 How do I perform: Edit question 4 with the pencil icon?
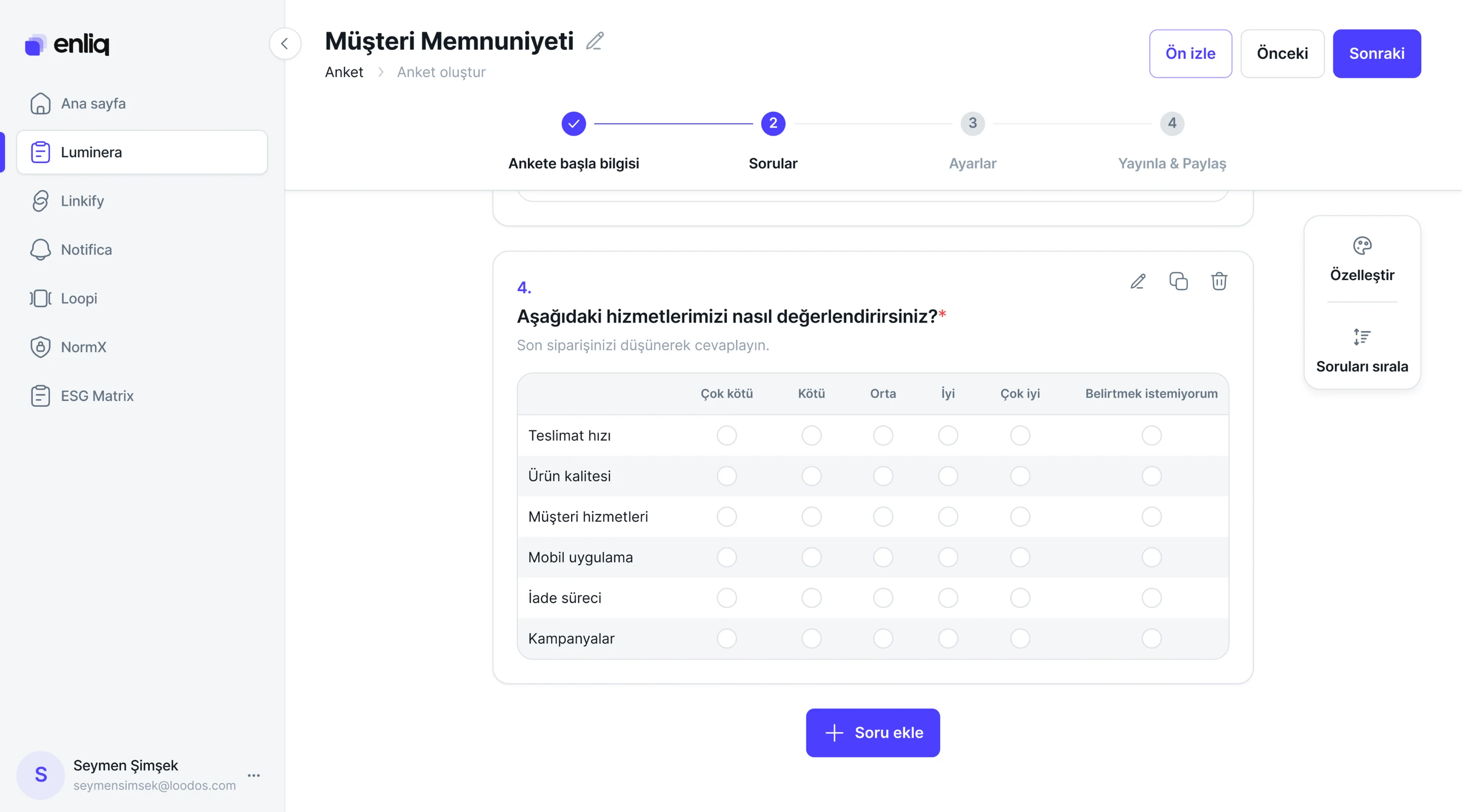(1138, 282)
